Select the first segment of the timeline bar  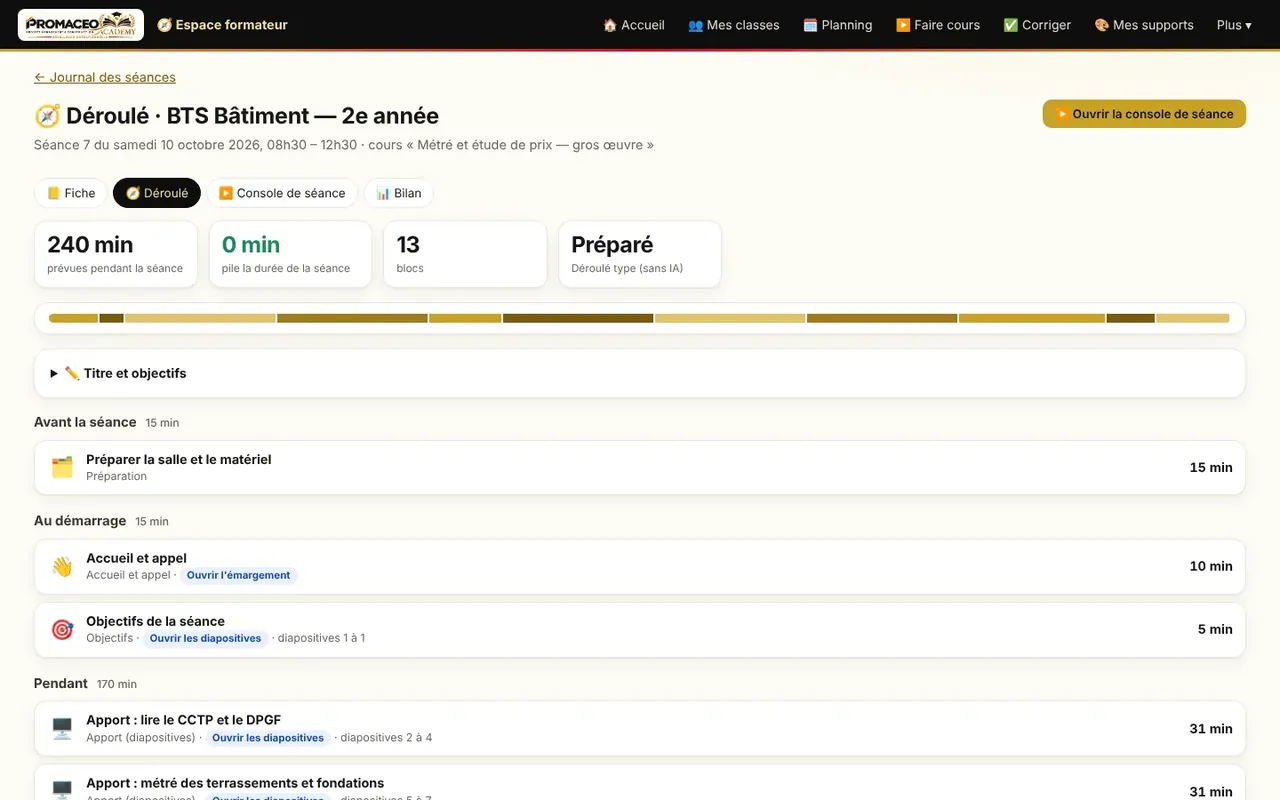(73, 318)
